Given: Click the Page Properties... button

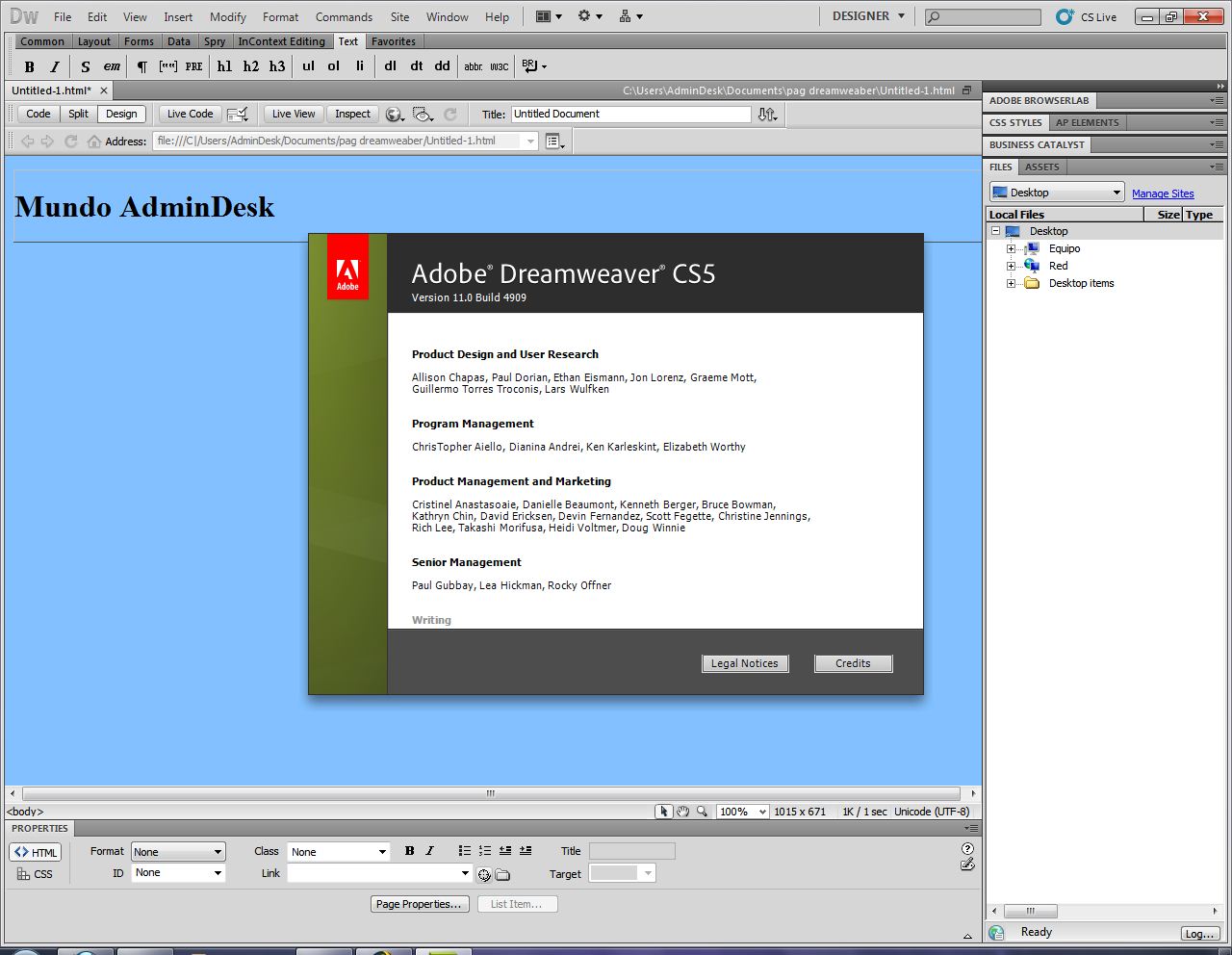Looking at the screenshot, I should pyautogui.click(x=421, y=904).
